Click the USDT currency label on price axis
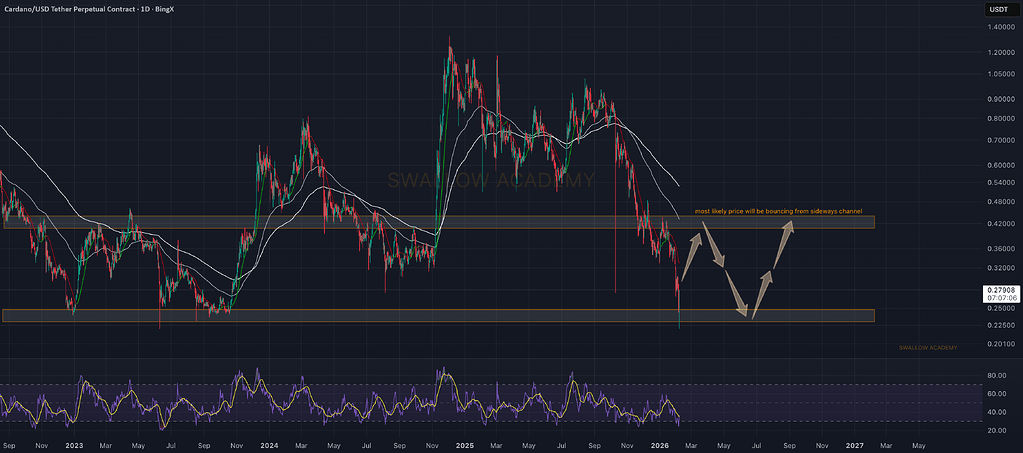 click(x=998, y=10)
